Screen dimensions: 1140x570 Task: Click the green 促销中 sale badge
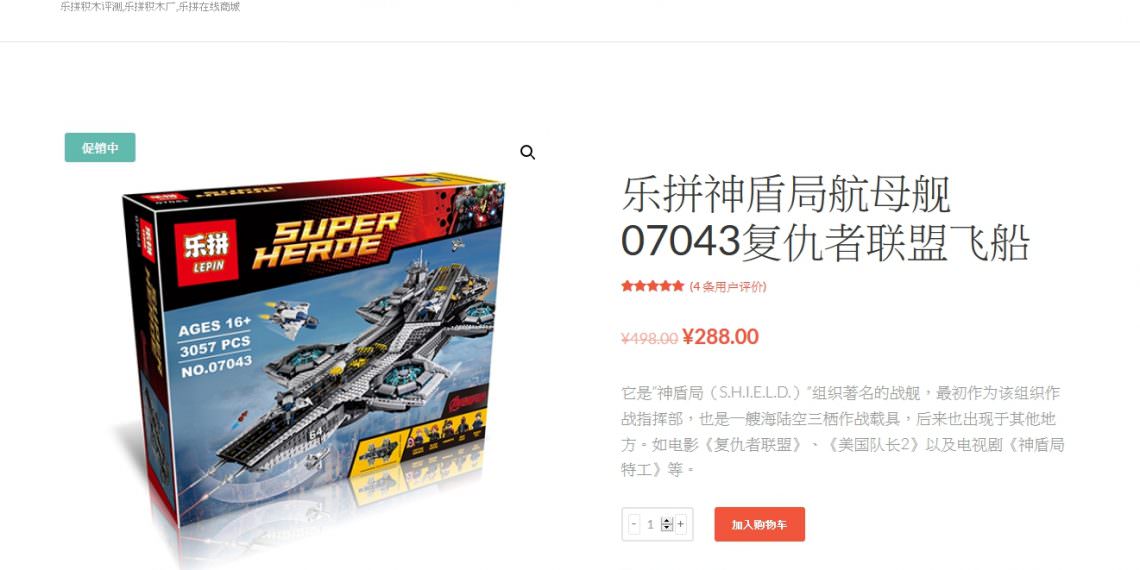[100, 148]
